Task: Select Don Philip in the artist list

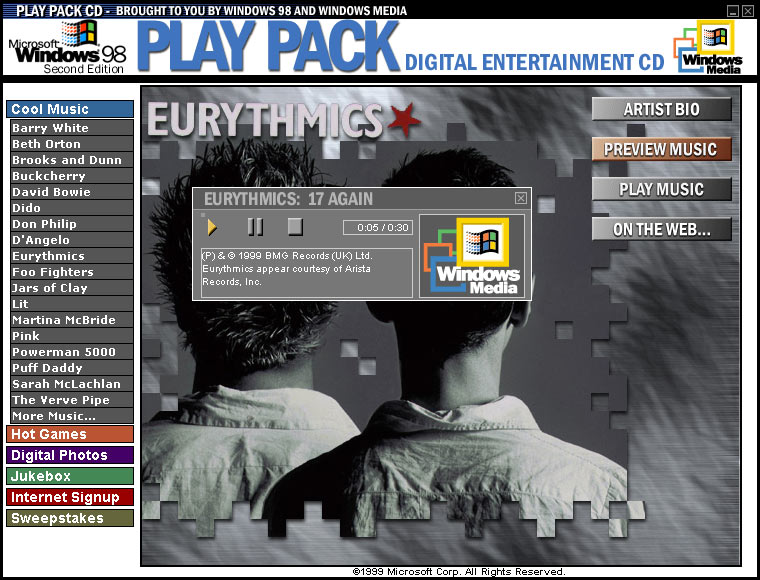Action: pyautogui.click(x=72, y=224)
